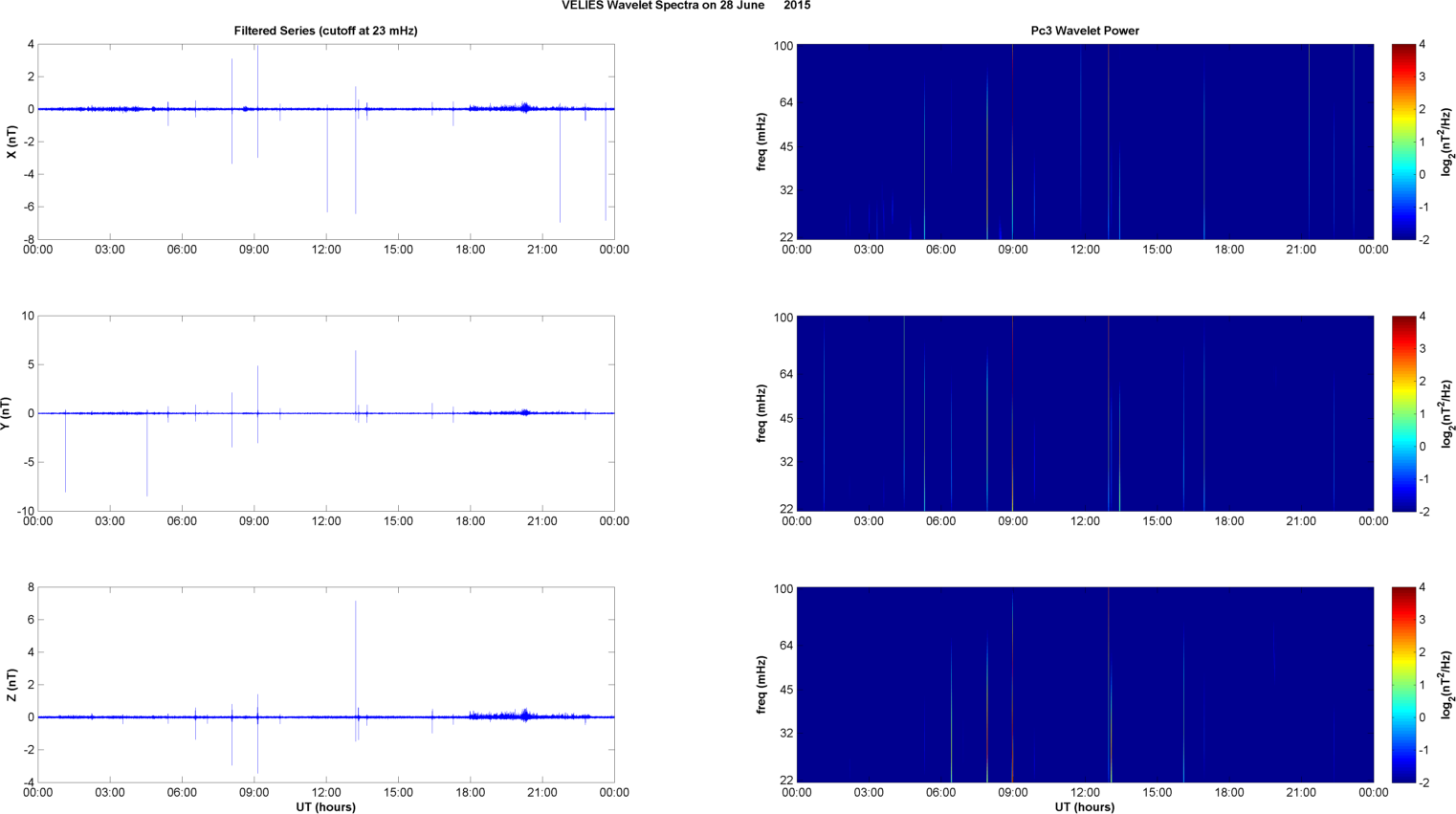The image size is (1456, 814).
Task: Click "freq (mHz)" label of the top wavelet plot
Action: pos(761,142)
